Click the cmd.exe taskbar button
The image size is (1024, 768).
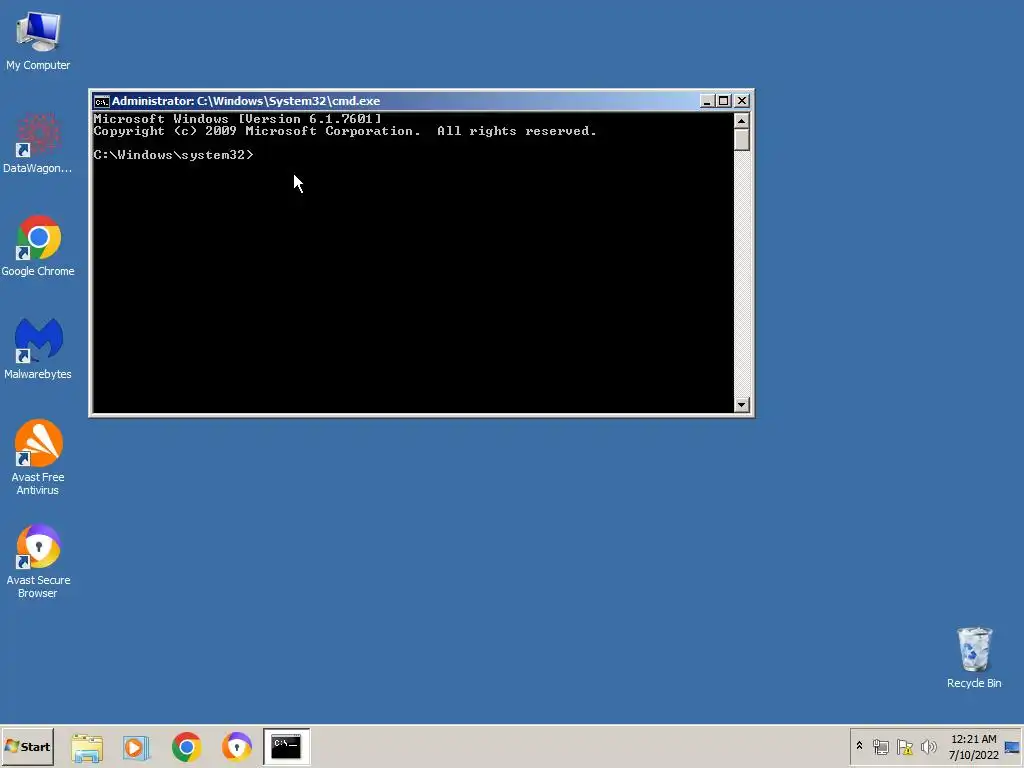pyautogui.click(x=286, y=746)
